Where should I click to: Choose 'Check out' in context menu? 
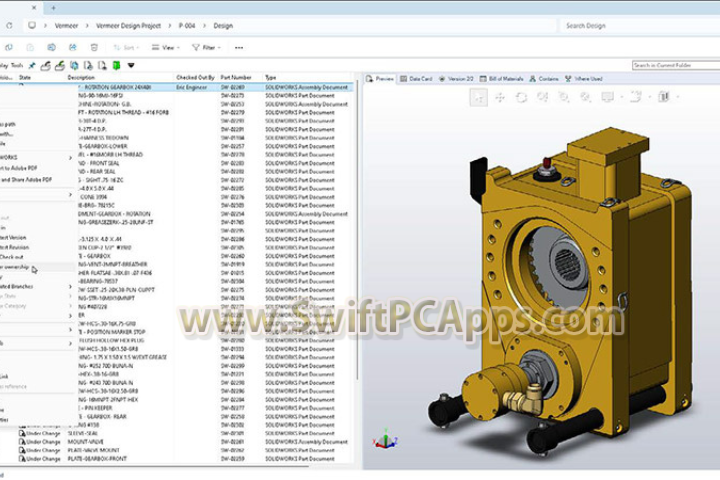[12, 257]
